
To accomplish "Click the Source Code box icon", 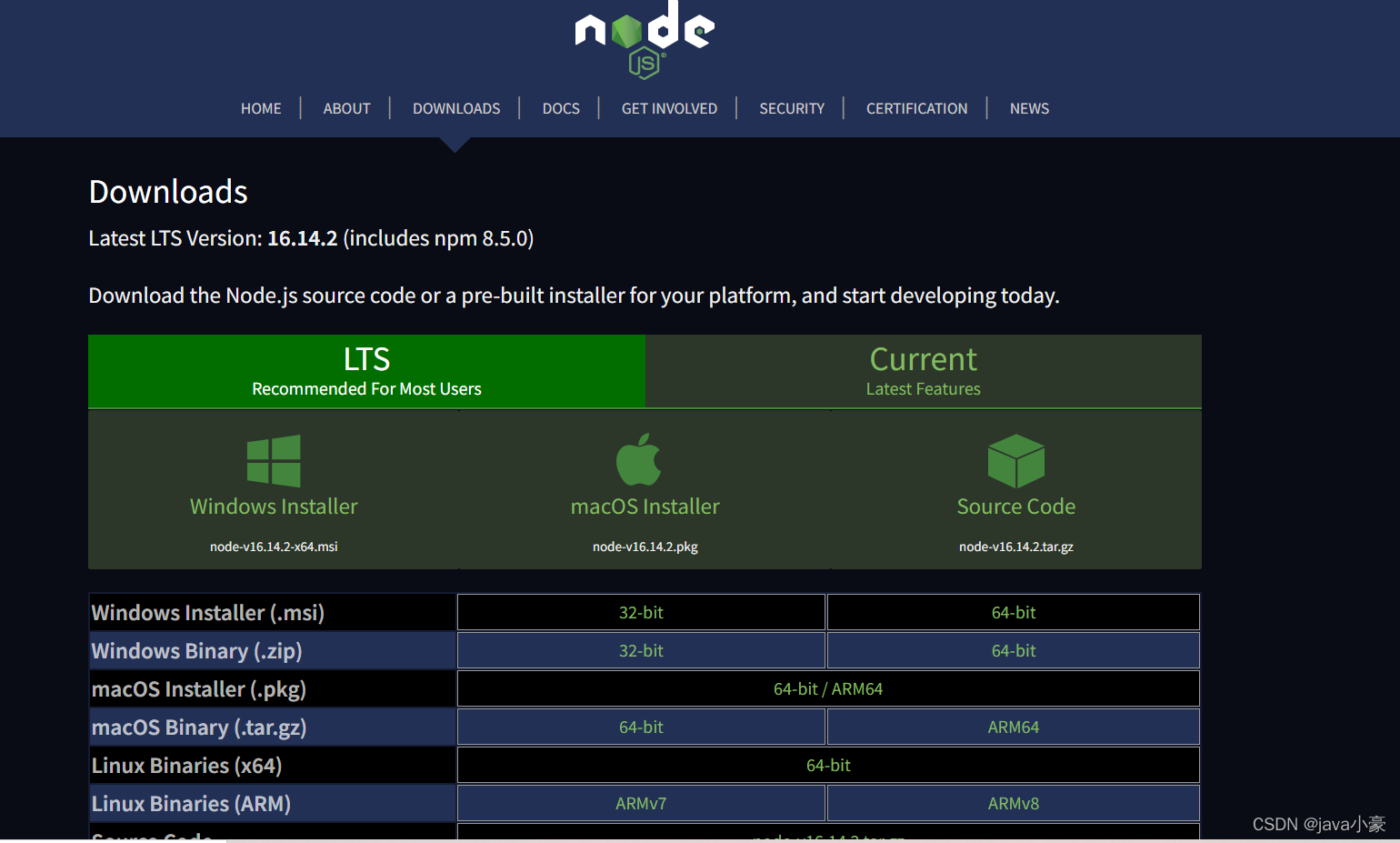I will click(1016, 461).
